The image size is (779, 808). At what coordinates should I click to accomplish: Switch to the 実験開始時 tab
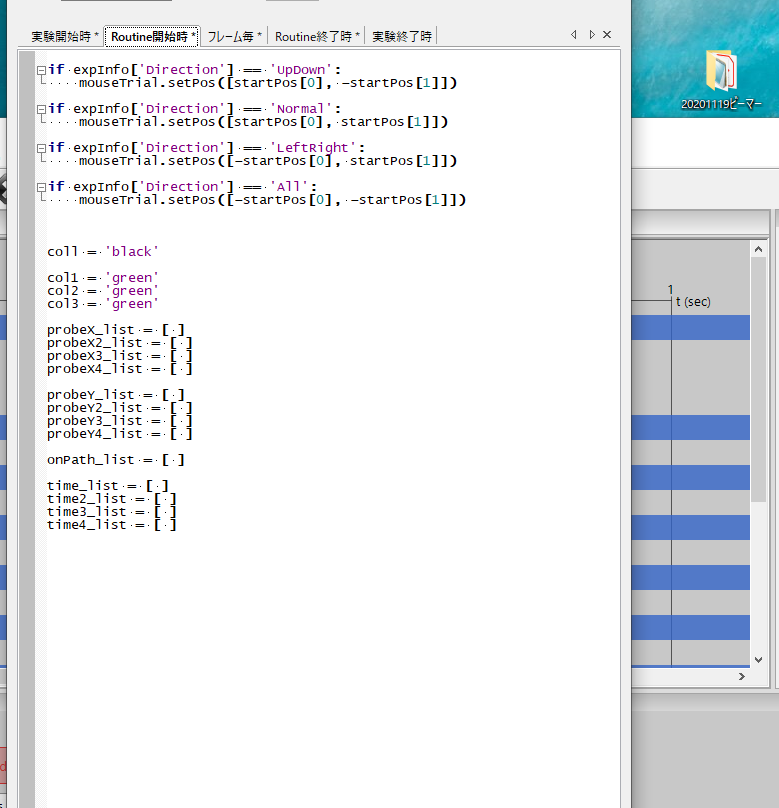point(65,37)
